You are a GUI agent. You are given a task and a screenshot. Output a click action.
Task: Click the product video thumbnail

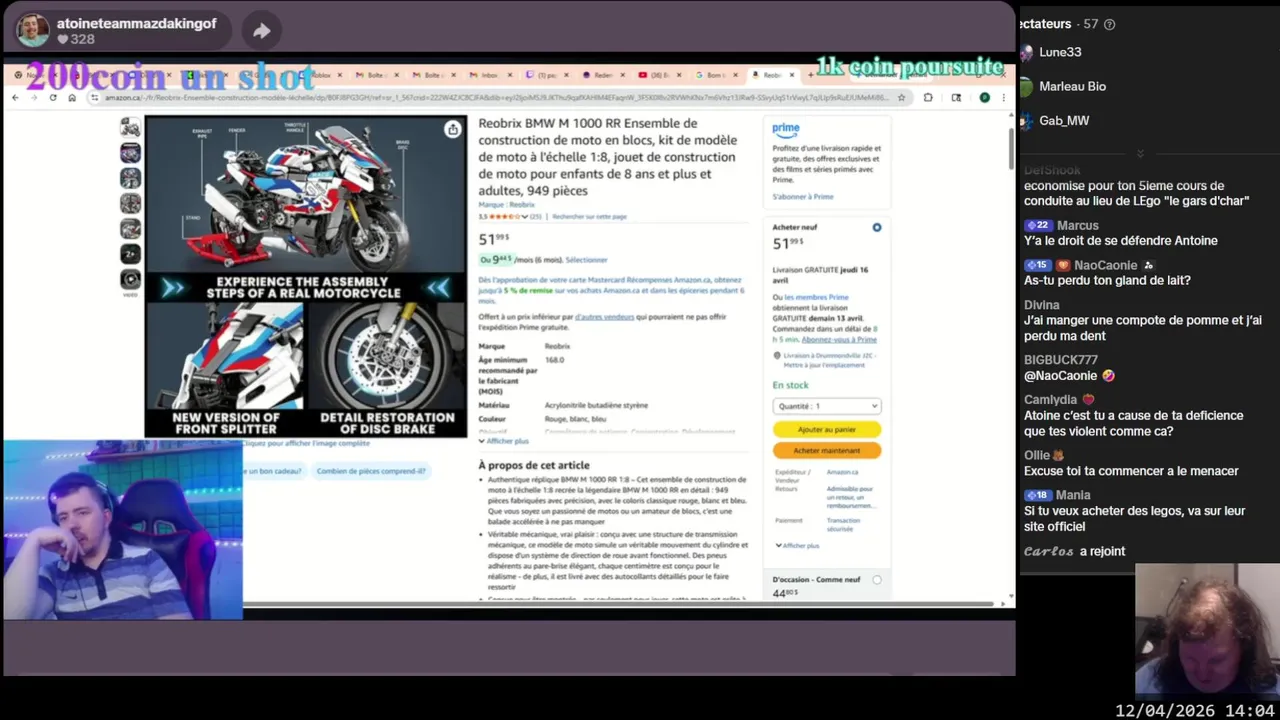tap(130, 280)
